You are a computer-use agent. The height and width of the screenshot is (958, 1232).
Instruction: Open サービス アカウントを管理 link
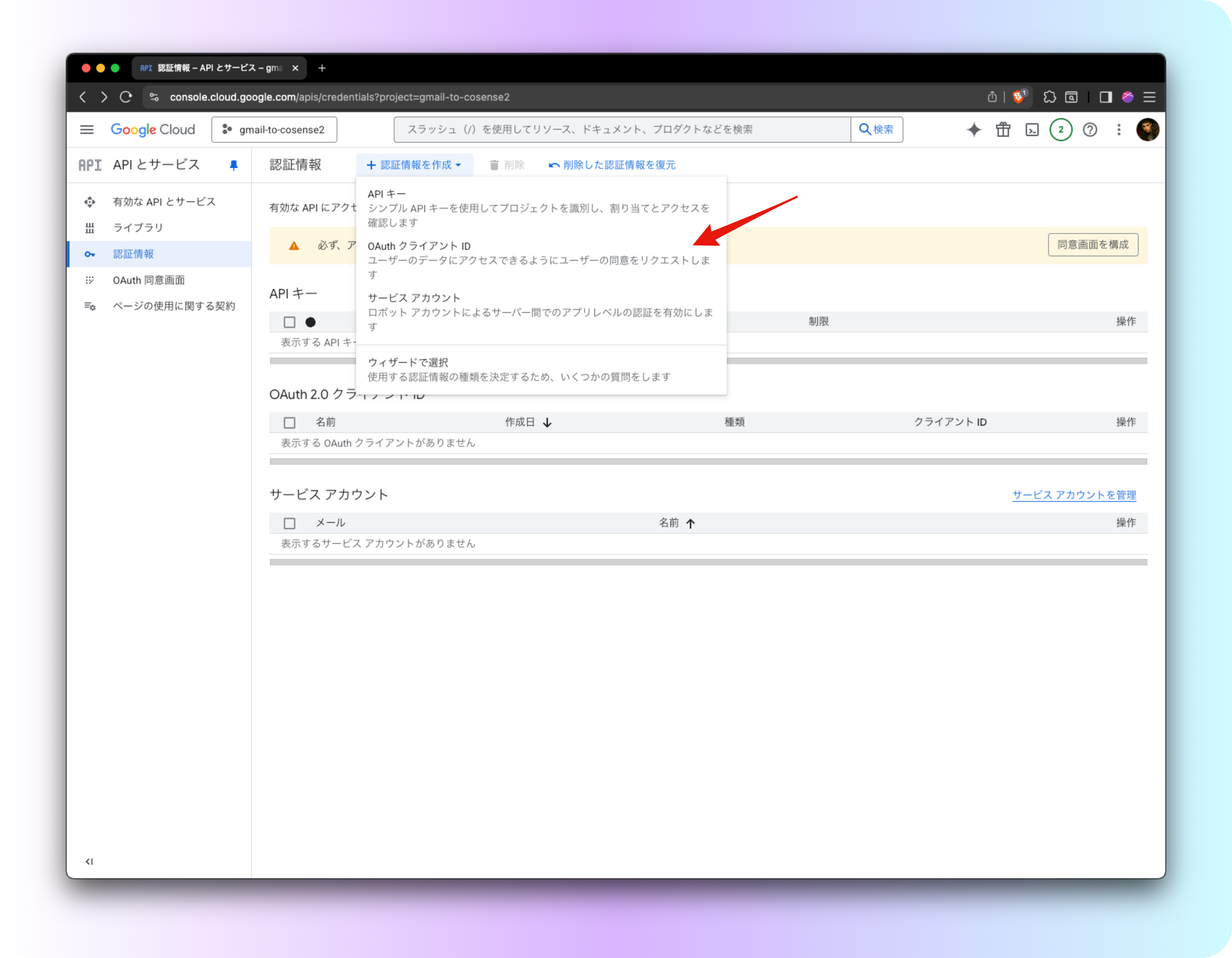pos(1074,495)
